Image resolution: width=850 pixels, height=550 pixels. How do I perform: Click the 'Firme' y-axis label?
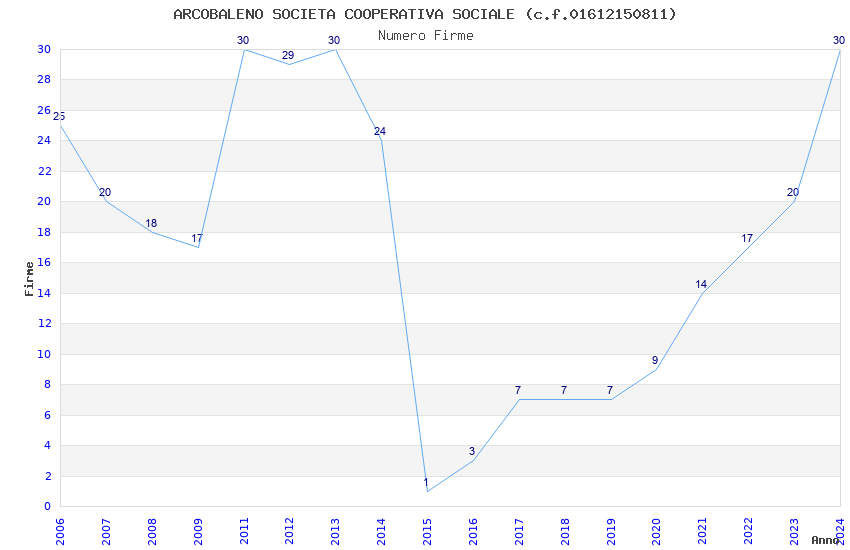pyautogui.click(x=29, y=279)
